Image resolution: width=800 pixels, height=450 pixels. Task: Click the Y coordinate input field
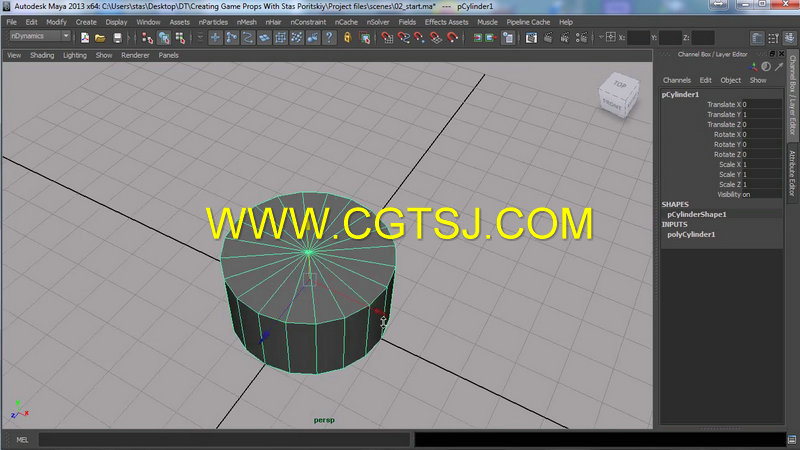pyautogui.click(x=670, y=38)
